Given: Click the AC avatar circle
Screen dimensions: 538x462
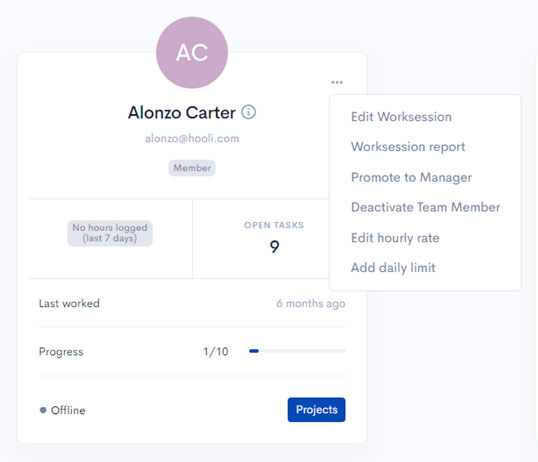Looking at the screenshot, I should [x=192, y=53].
